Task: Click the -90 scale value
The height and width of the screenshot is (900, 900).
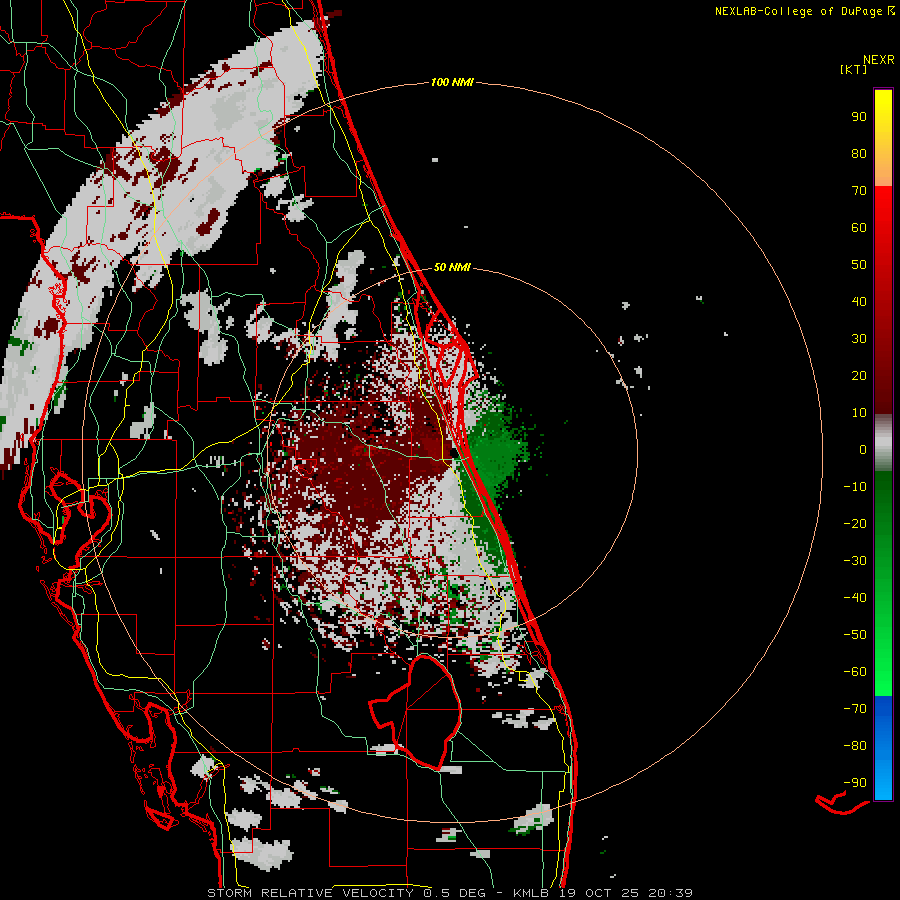Action: (x=855, y=783)
